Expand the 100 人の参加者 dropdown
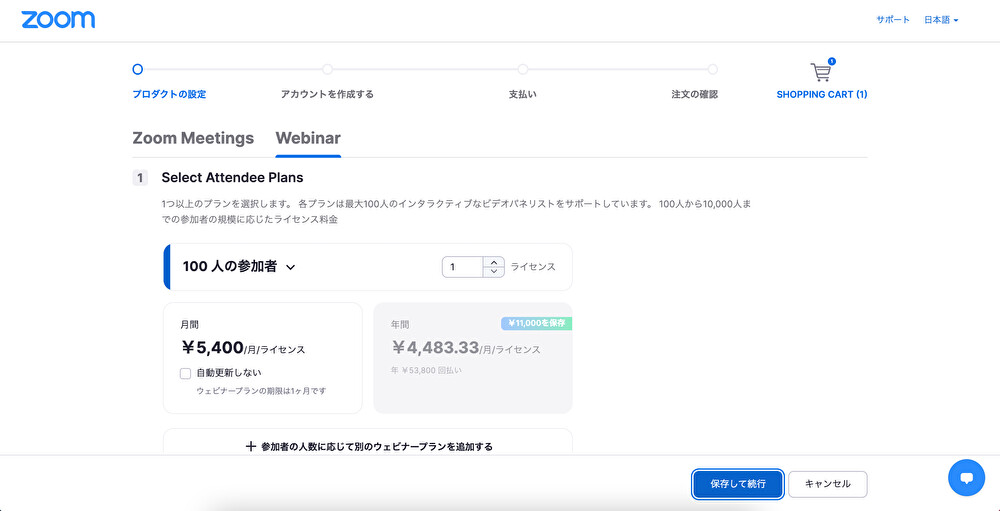The width and height of the screenshot is (1000, 511). coord(239,267)
